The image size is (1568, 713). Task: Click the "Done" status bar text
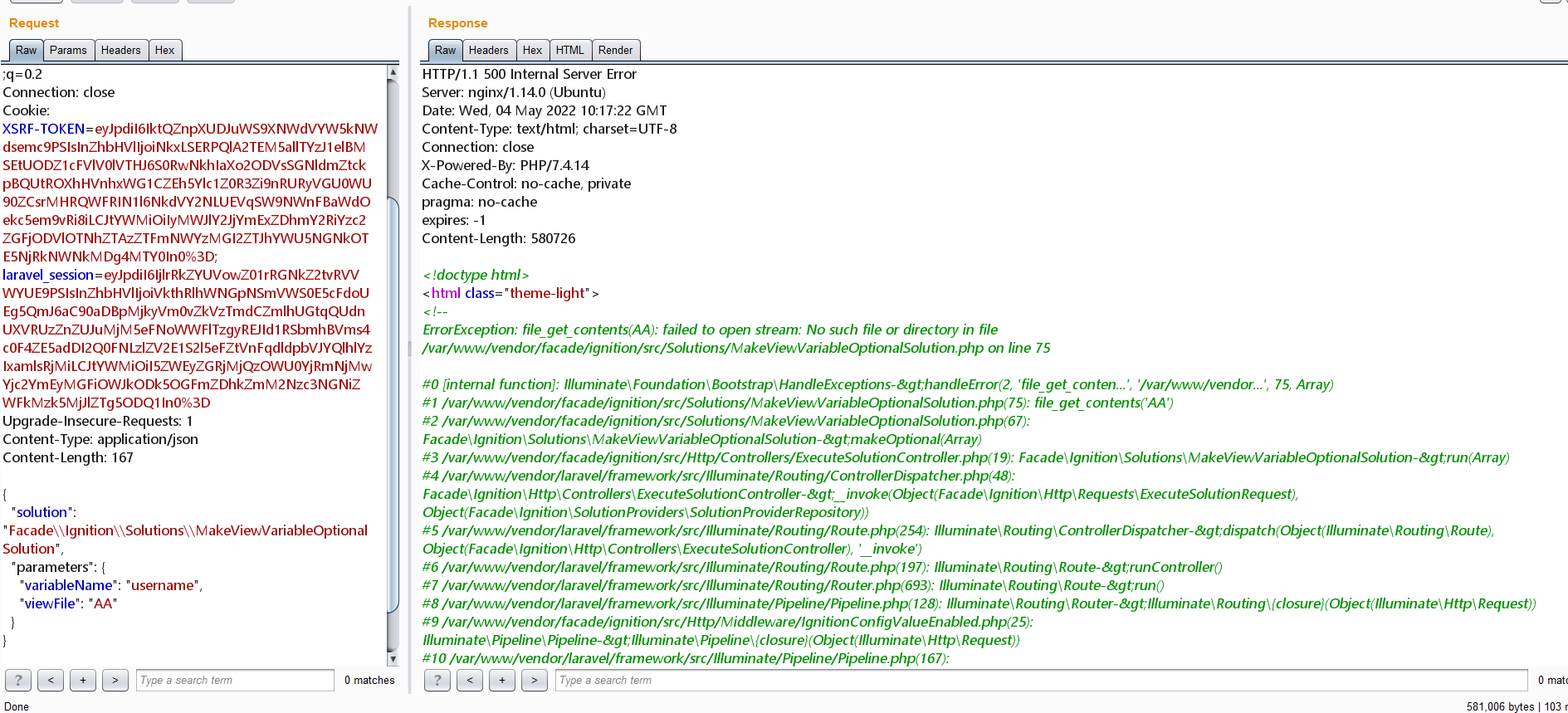pyautogui.click(x=17, y=706)
